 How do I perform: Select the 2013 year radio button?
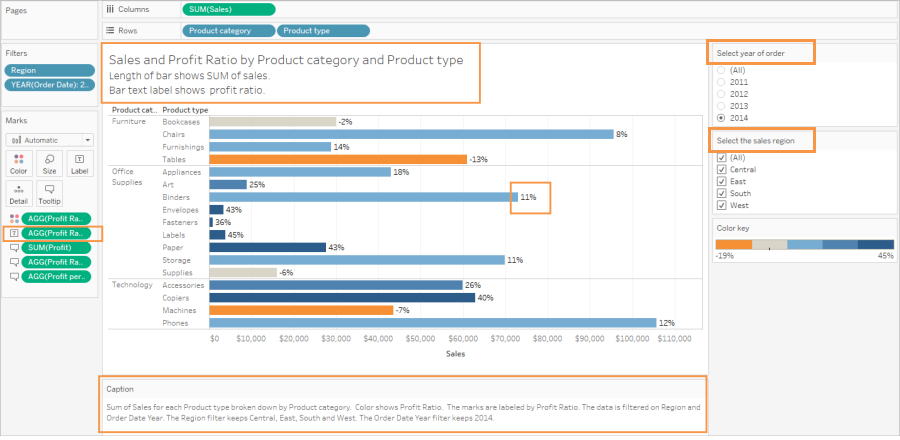click(x=721, y=106)
